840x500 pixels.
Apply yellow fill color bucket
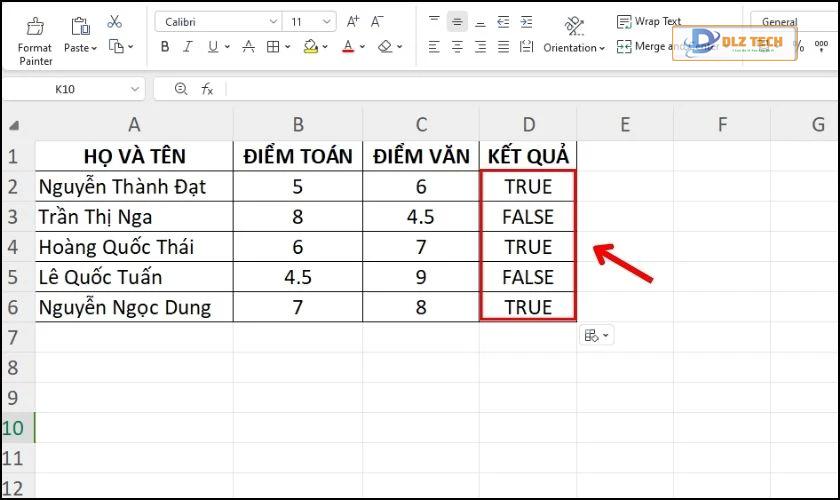(311, 47)
